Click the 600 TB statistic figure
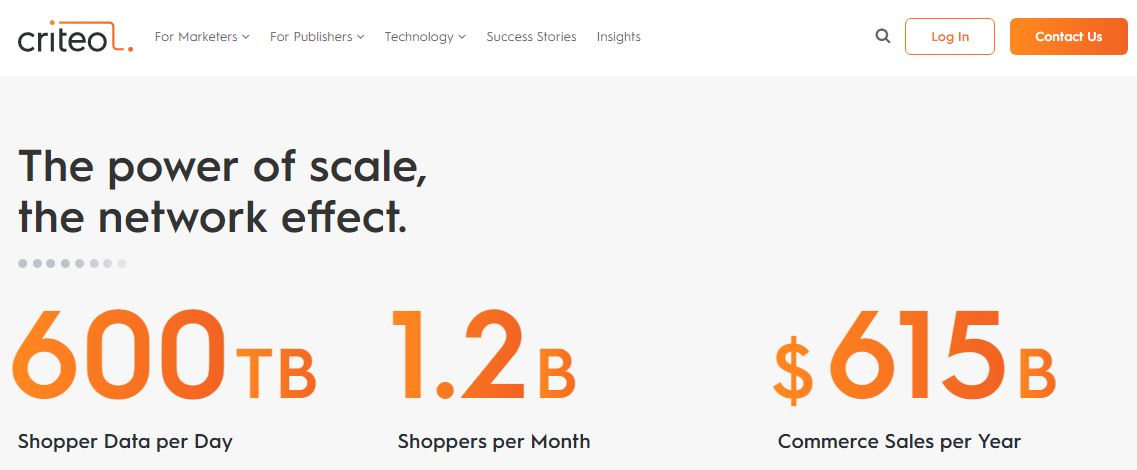This screenshot has width=1137, height=470. tap(163, 355)
